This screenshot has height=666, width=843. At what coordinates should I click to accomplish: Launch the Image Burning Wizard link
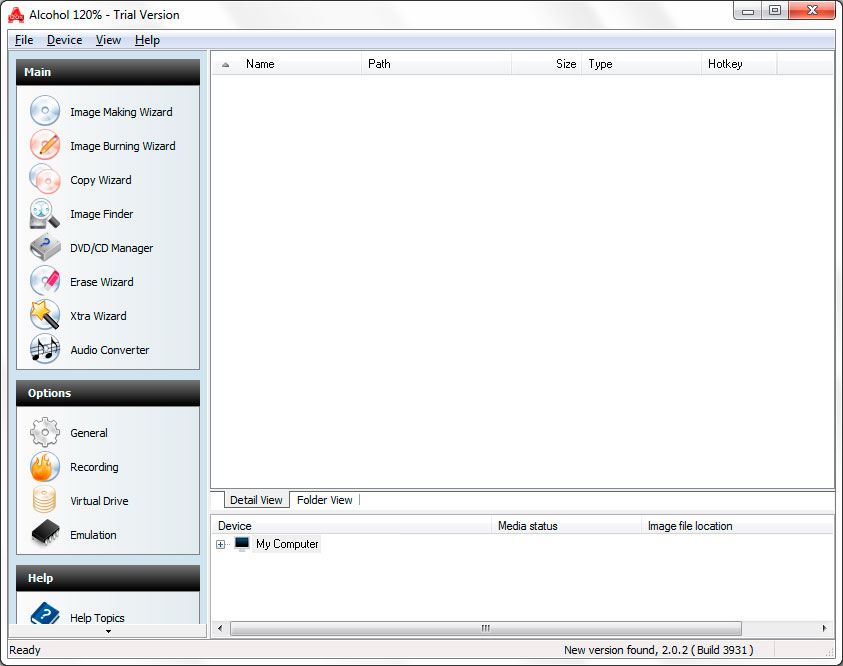tap(123, 146)
